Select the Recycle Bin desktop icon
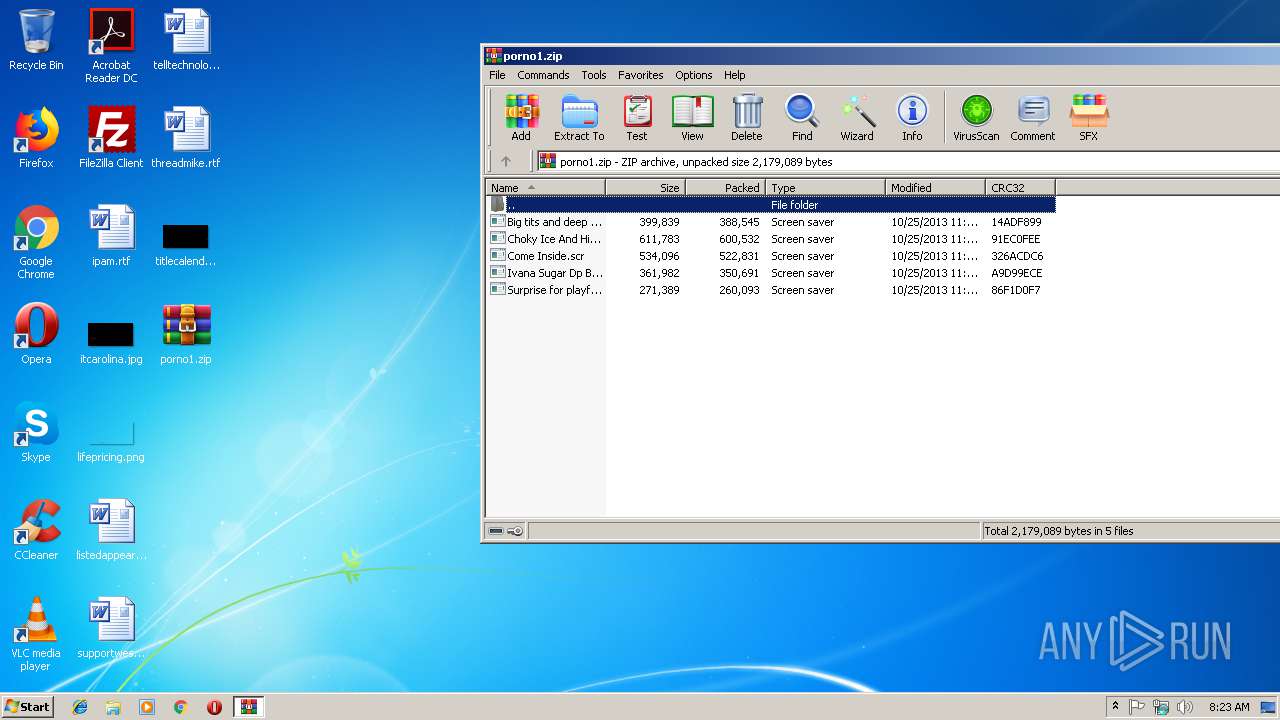 [36, 42]
